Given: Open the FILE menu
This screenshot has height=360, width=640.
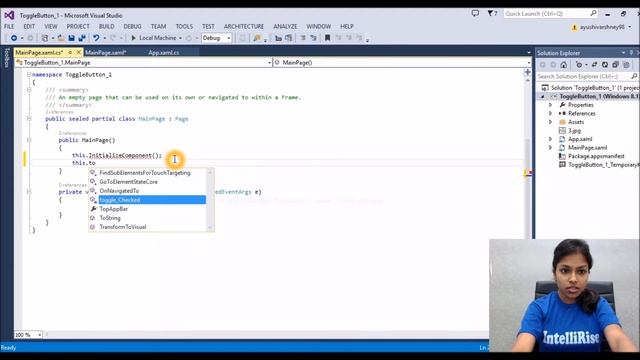Looking at the screenshot, I should point(9,26).
